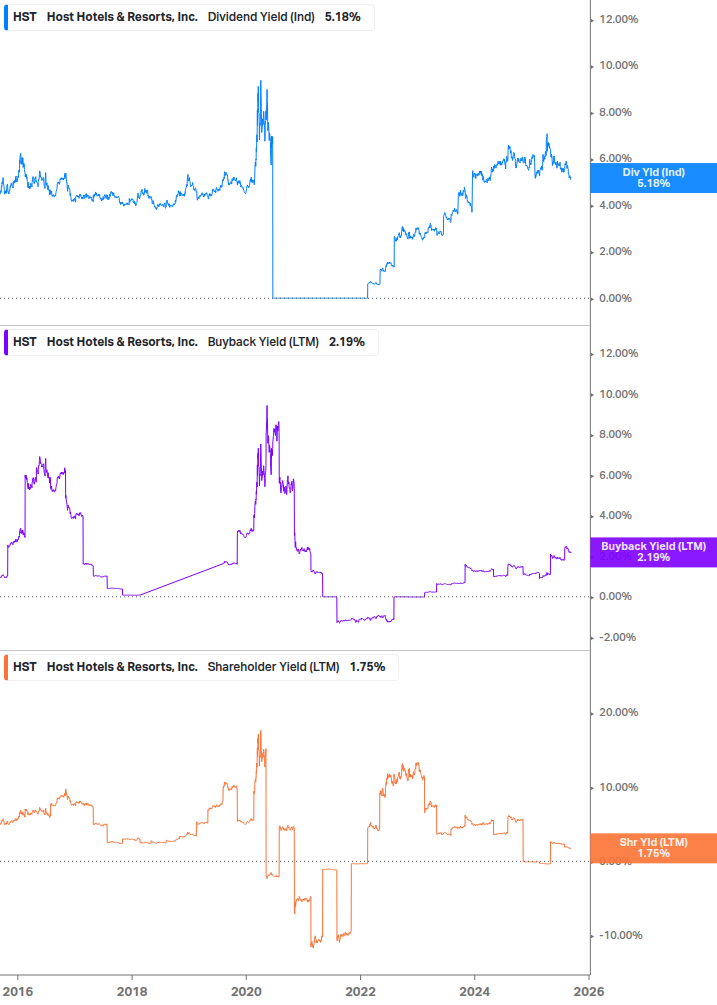Click the blue color bar beside Dividend Yield legend
717x1005 pixels.
(x=6, y=17)
